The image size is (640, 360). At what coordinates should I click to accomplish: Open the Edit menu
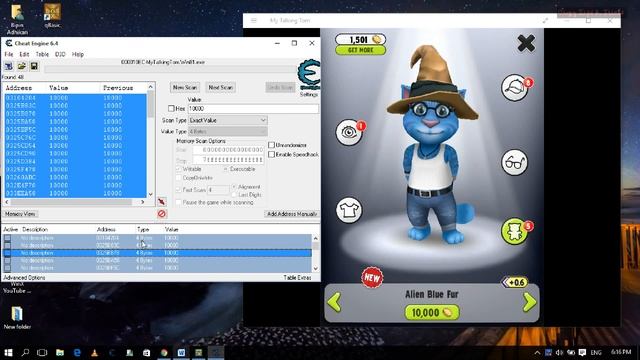point(24,54)
